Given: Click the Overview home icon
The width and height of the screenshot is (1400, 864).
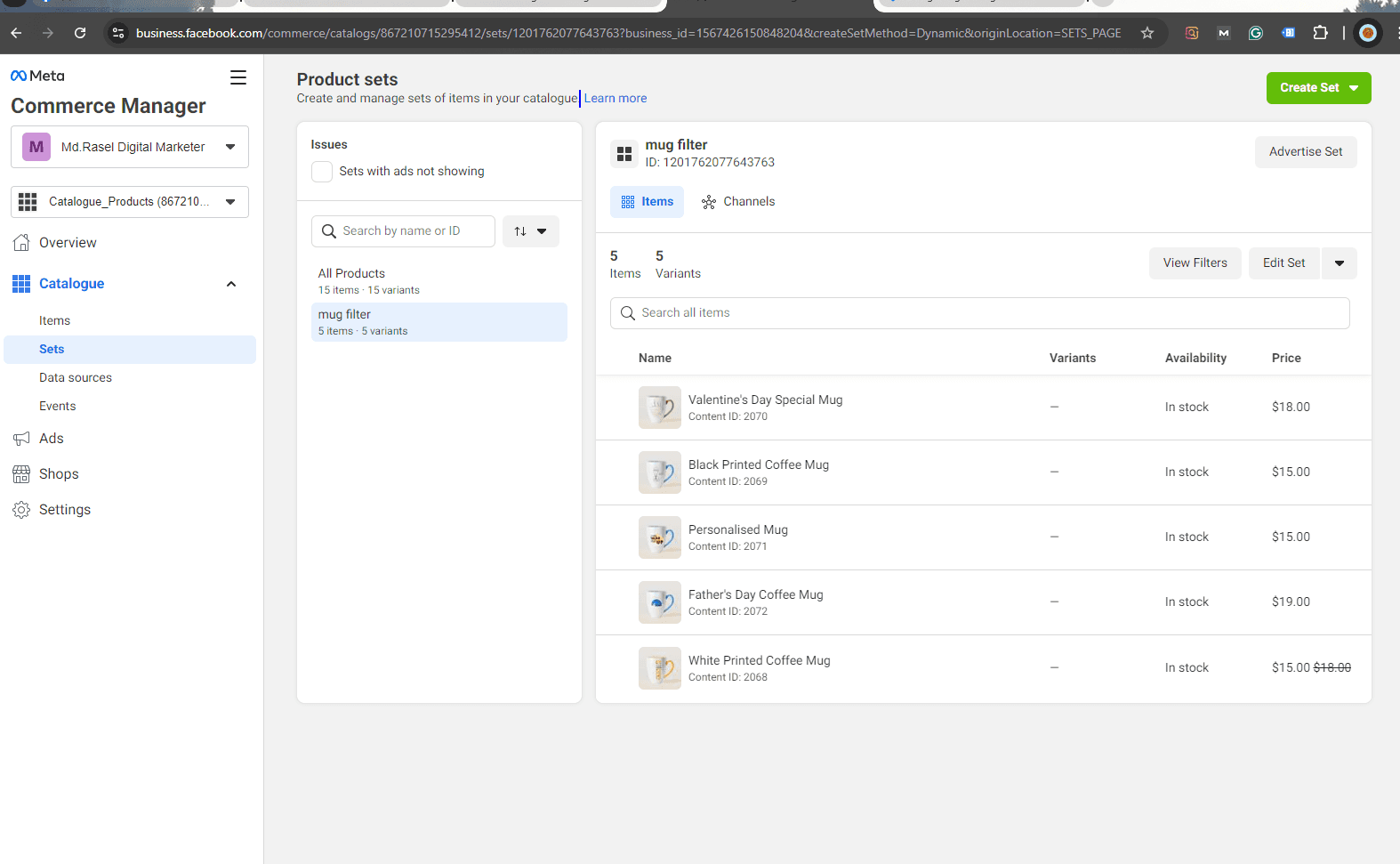Looking at the screenshot, I should click(x=21, y=242).
